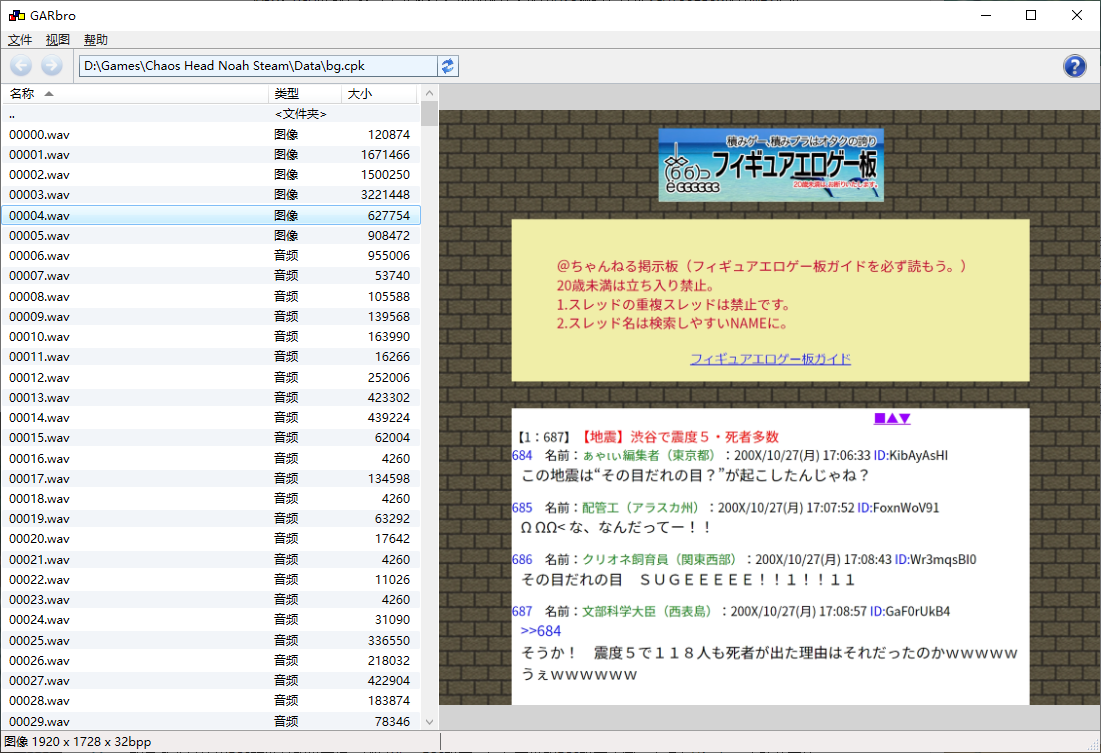Sort the file list by 大小 column
Image resolution: width=1101 pixels, height=753 pixels.
[x=379, y=93]
